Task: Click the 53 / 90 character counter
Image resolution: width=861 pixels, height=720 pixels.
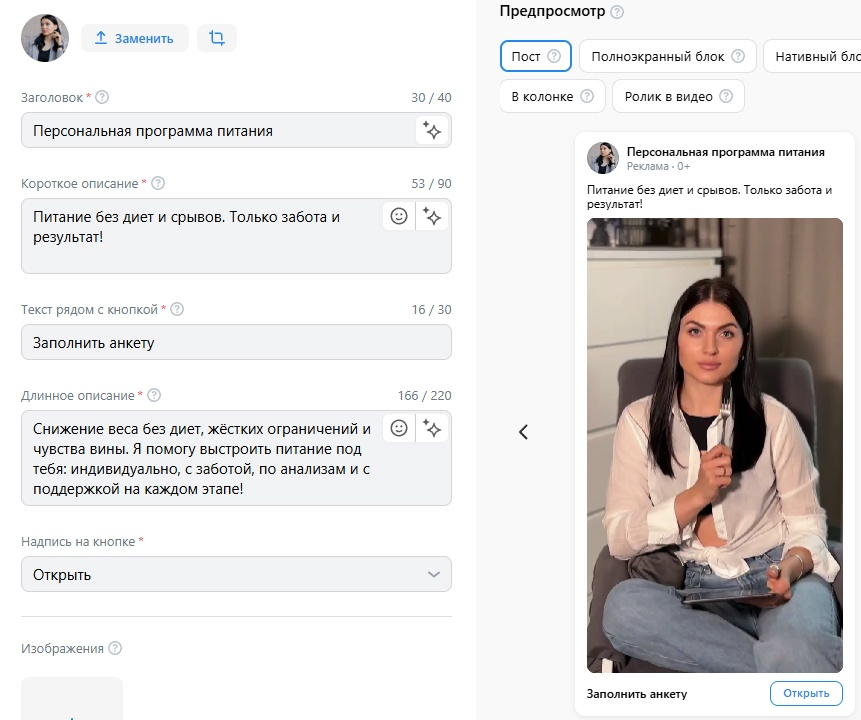Action: pyautogui.click(x=431, y=183)
